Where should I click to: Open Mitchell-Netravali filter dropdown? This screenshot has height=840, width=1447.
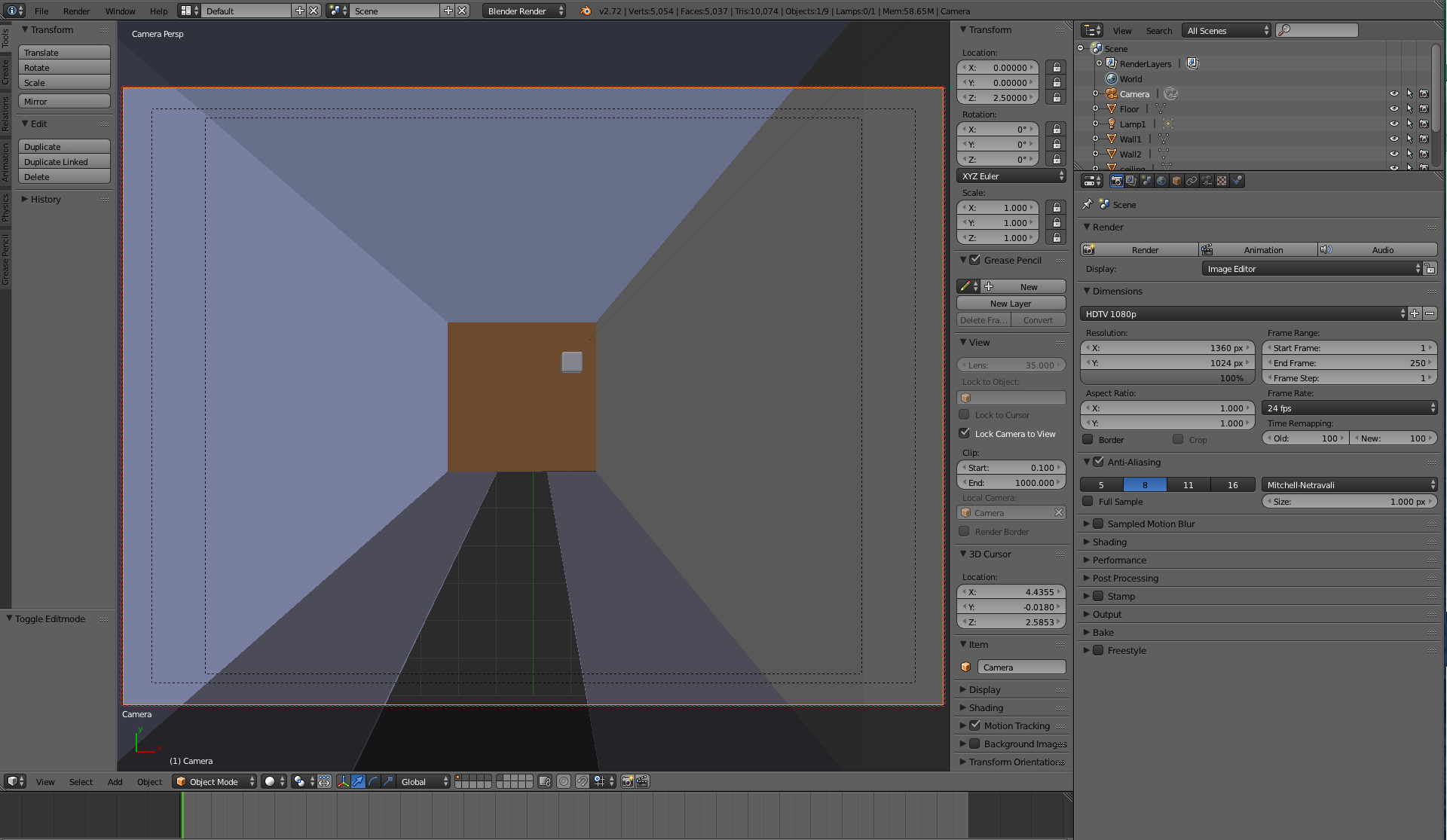[x=1350, y=484]
